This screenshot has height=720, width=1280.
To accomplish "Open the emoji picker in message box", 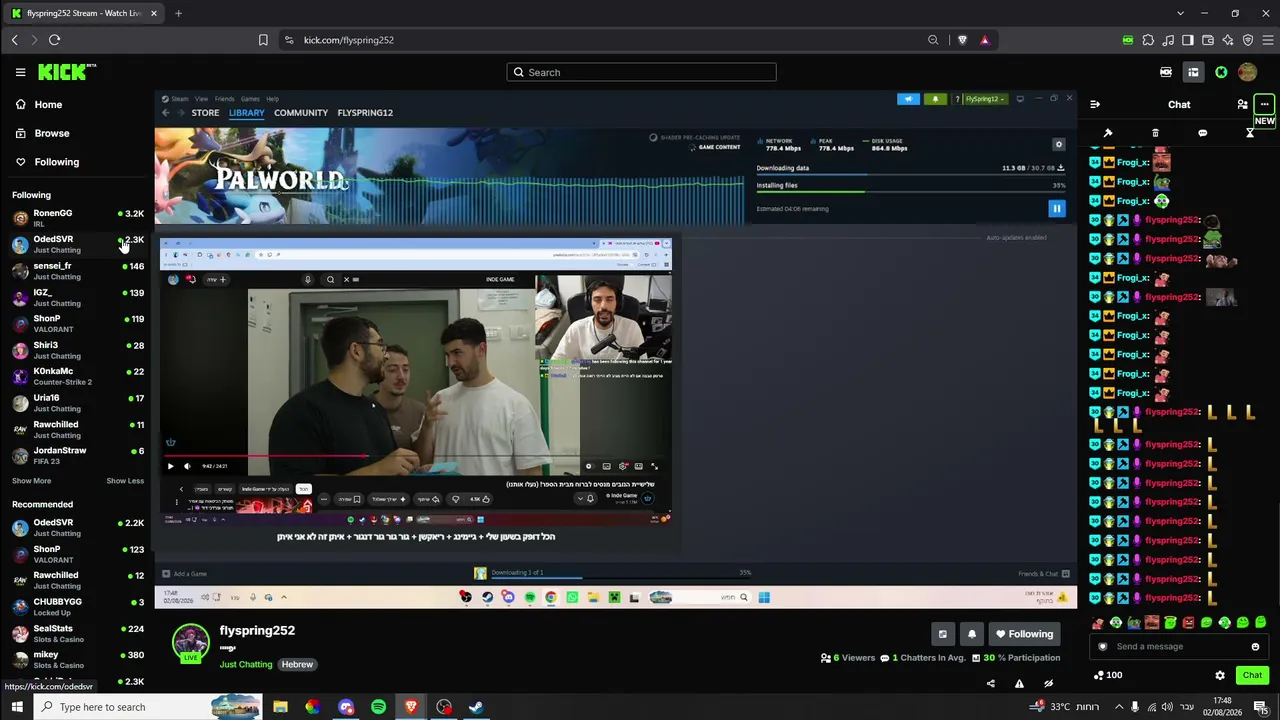I will click(x=1255, y=647).
